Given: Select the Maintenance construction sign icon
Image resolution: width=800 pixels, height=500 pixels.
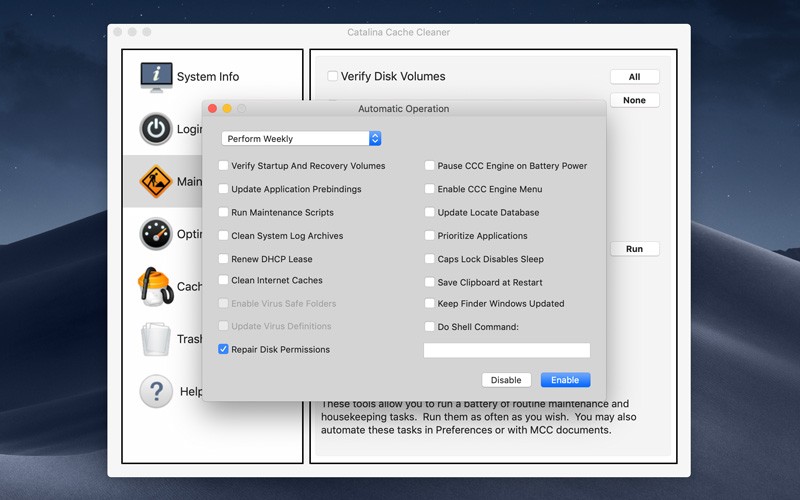Looking at the screenshot, I should point(156,181).
